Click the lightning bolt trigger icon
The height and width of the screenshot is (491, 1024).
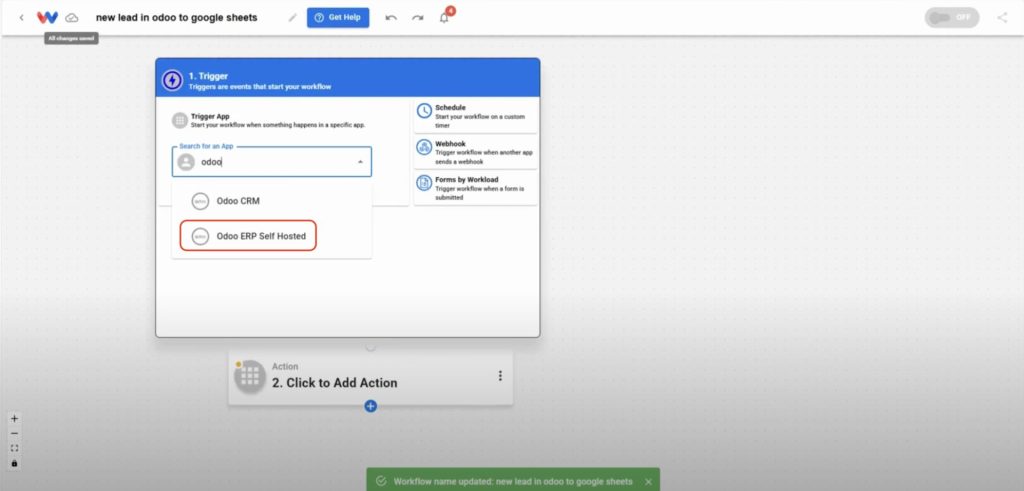[172, 80]
